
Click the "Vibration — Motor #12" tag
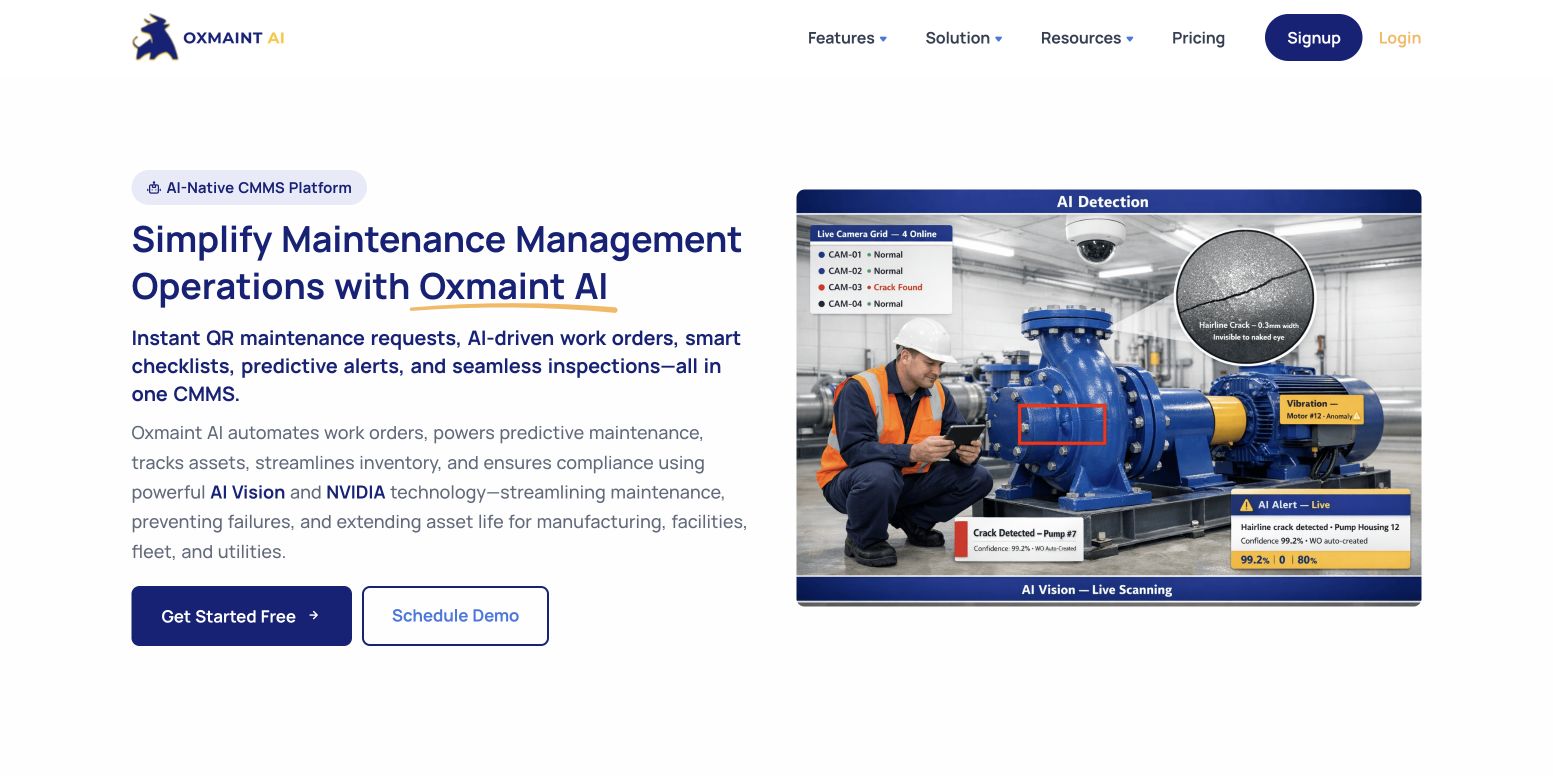pyautogui.click(x=1320, y=409)
